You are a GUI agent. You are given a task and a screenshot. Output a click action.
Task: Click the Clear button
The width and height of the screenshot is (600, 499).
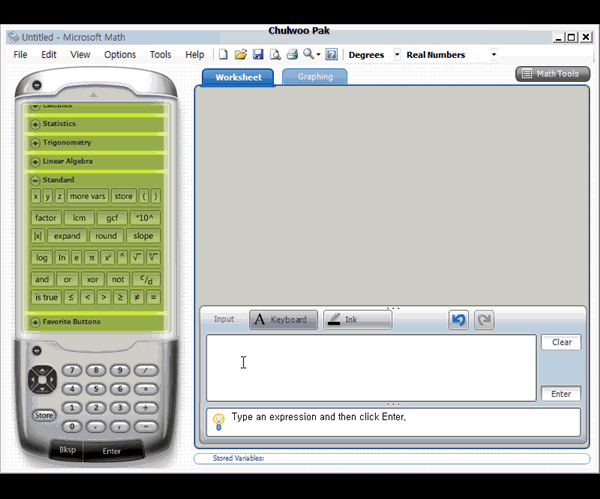tap(561, 342)
